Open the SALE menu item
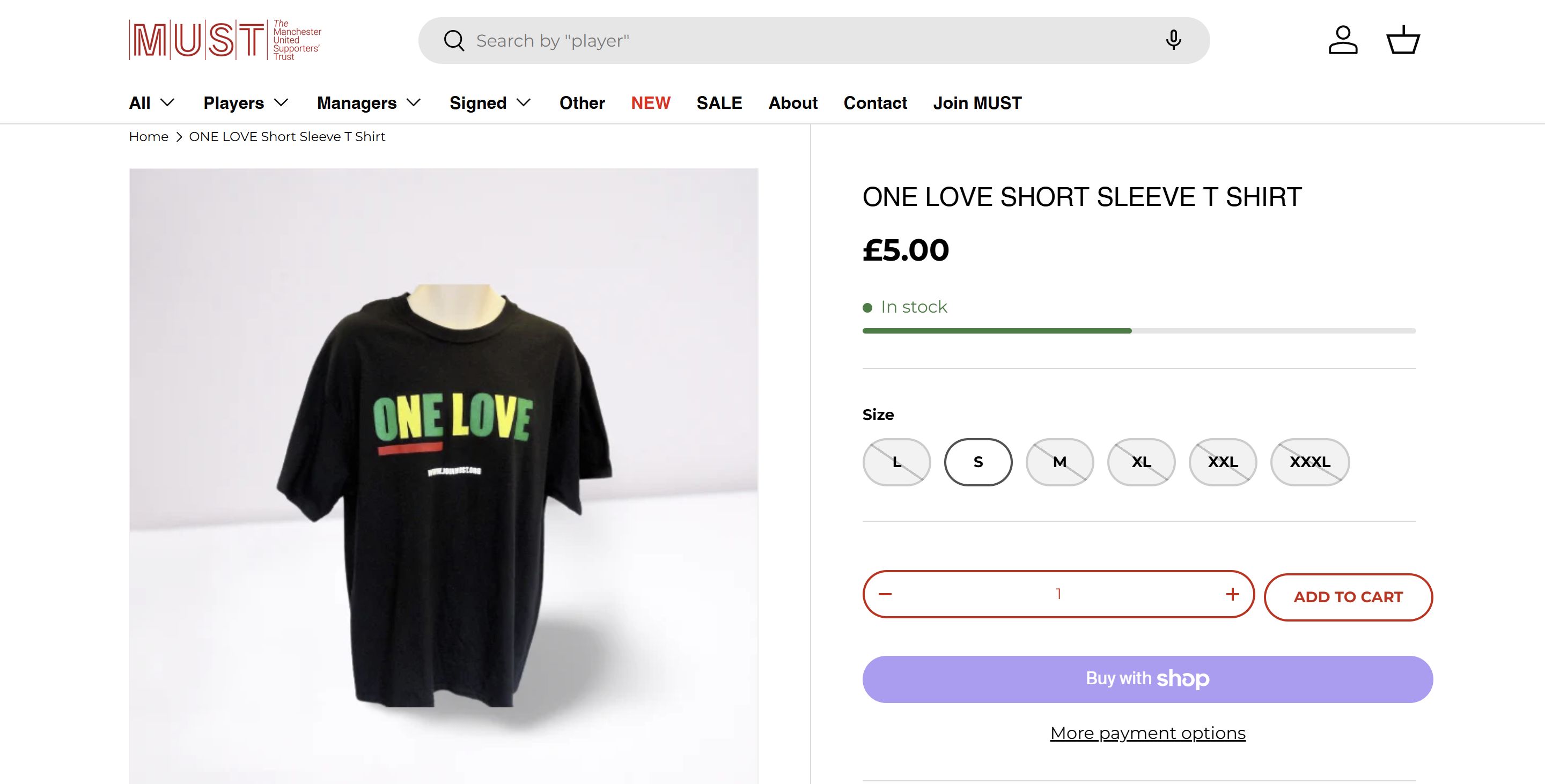This screenshot has width=1545, height=784. click(719, 103)
